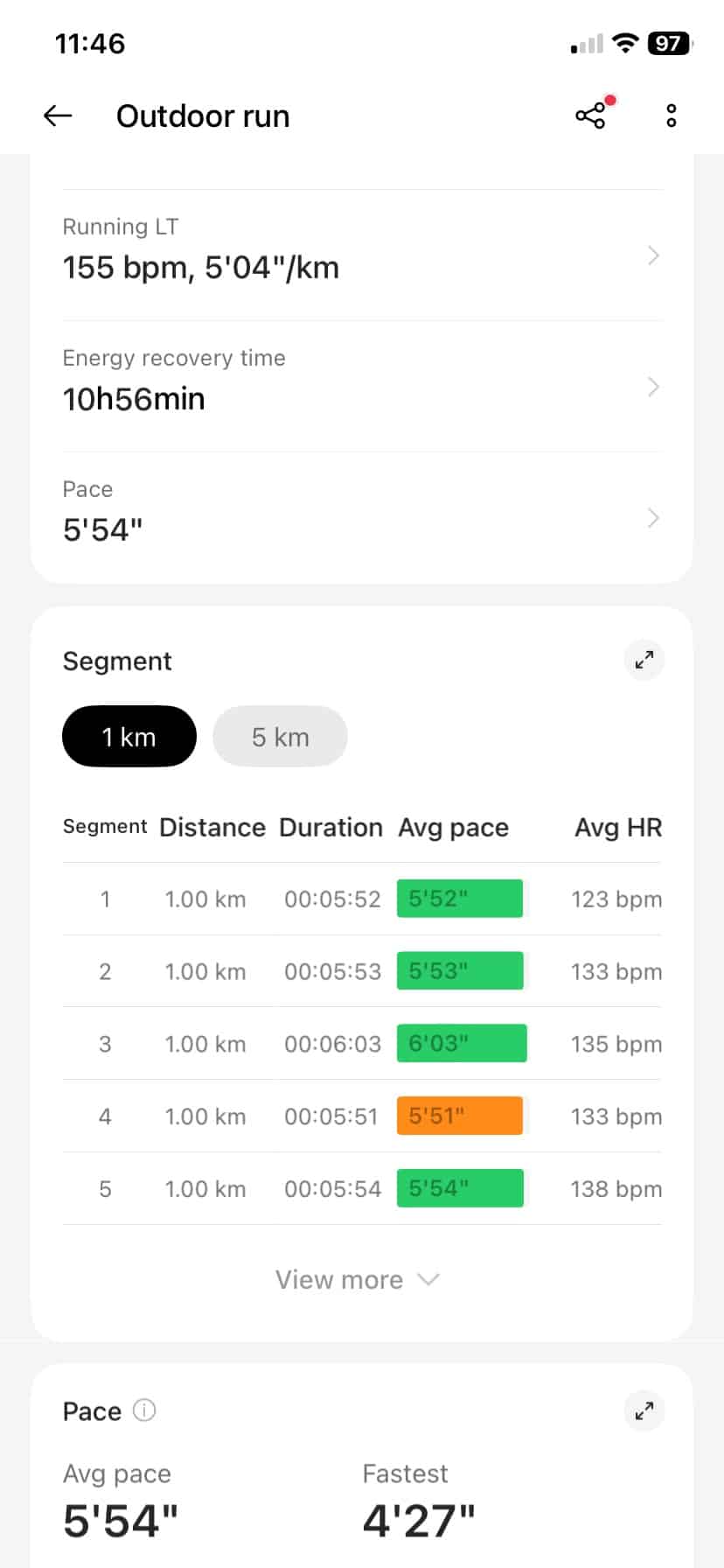Screen dimensions: 724x1568
Task: Tap the Wi-Fi status icon
Action: pyautogui.click(x=625, y=43)
